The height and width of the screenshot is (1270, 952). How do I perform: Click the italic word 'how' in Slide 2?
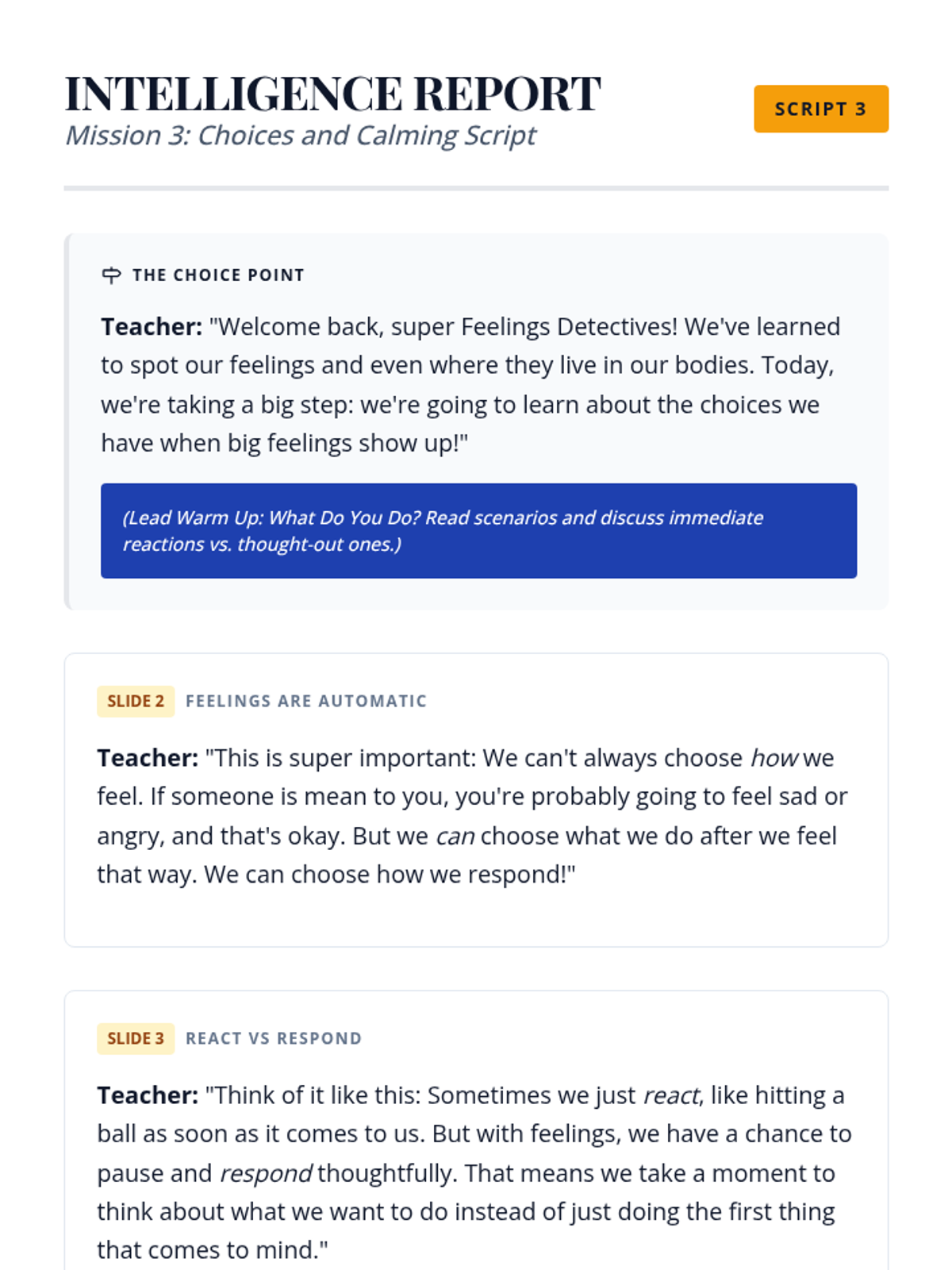[x=773, y=758]
